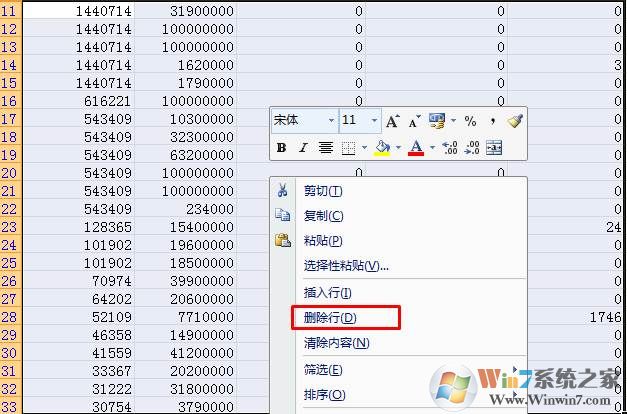Select cell with value 46358
Screen dimensions: 627x414
point(79,335)
